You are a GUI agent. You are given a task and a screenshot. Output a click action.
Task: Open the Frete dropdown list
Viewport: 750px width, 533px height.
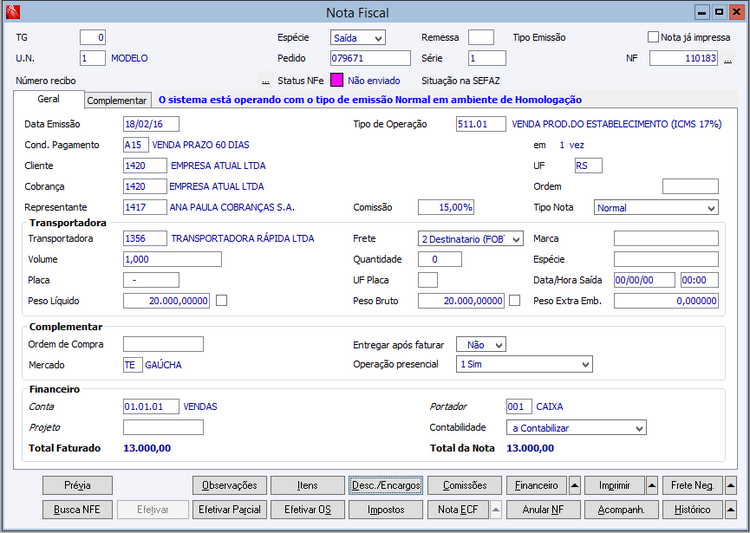(x=516, y=239)
